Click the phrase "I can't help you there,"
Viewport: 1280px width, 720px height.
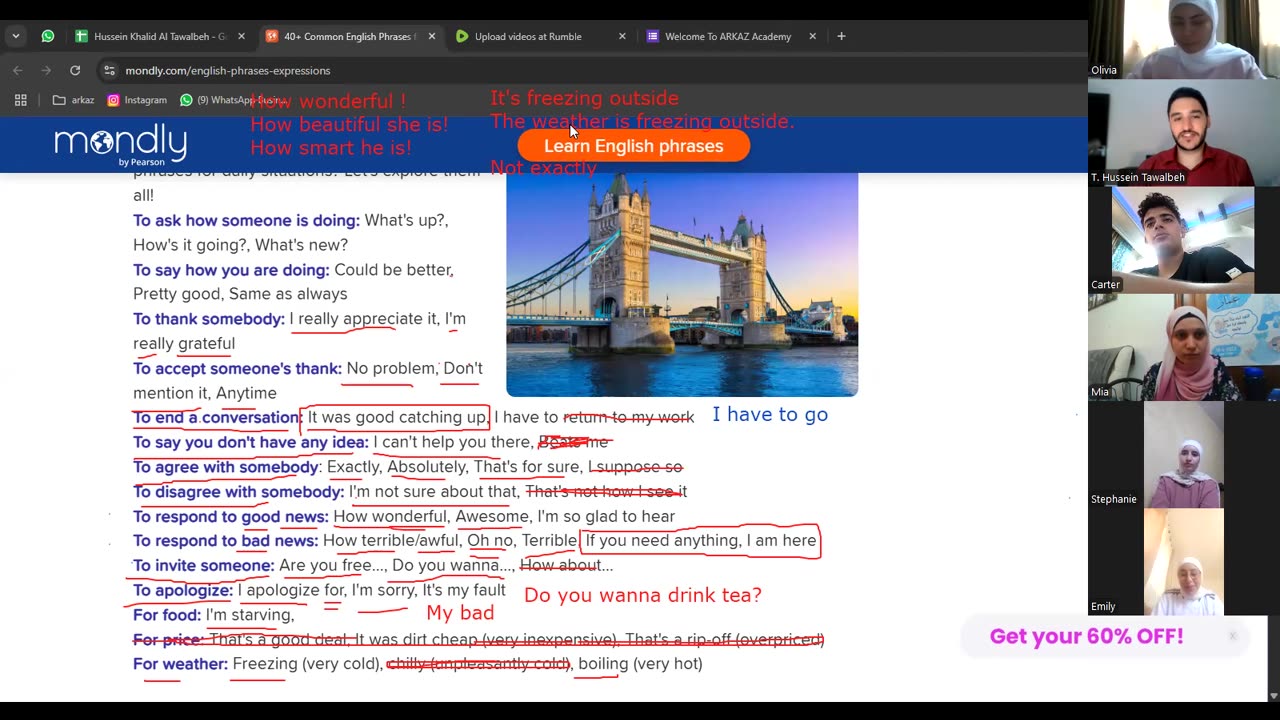click(x=454, y=442)
